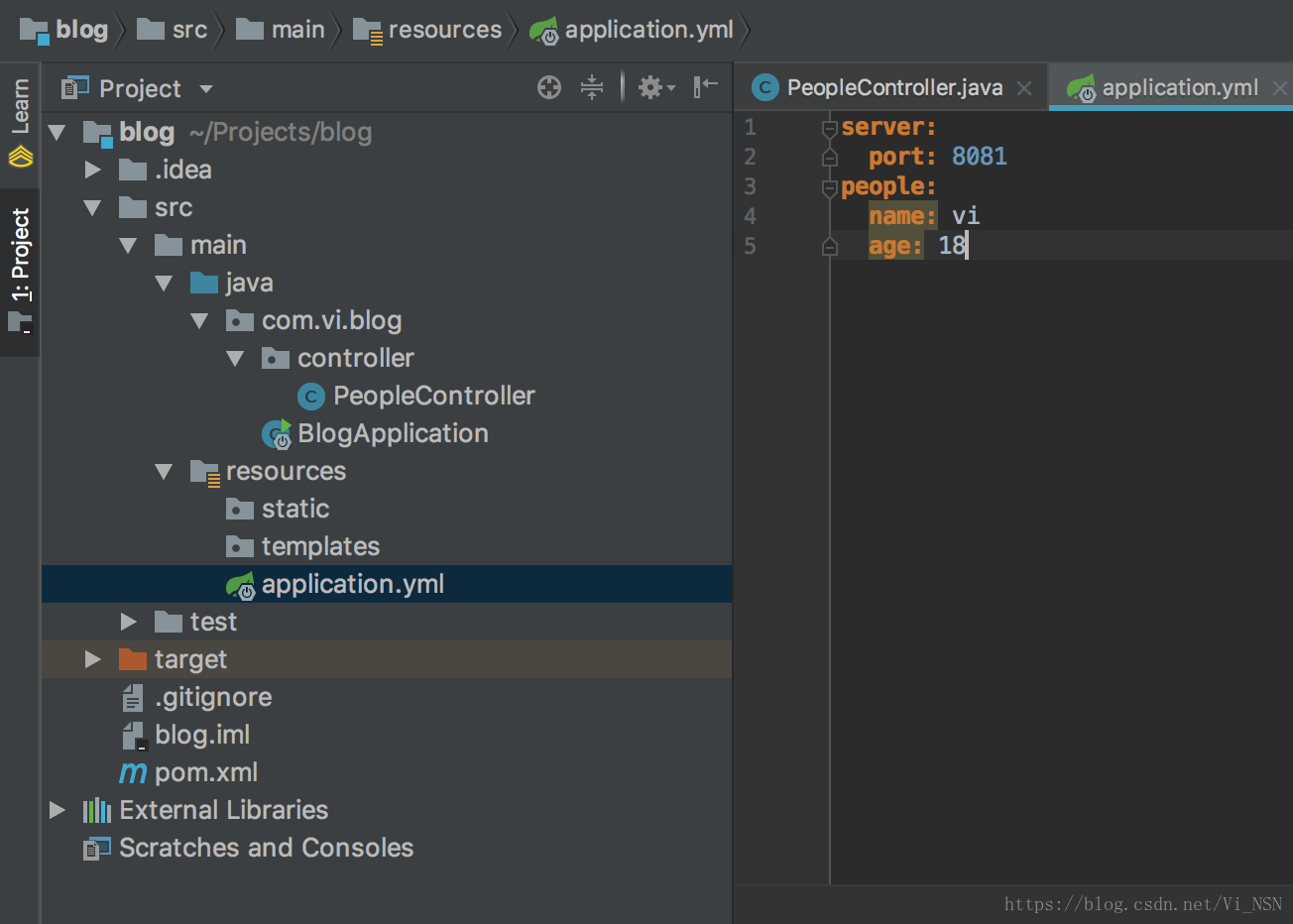Click the Spring leaf icon of application.yml in tree
The width and height of the screenshot is (1293, 924).
point(241,586)
